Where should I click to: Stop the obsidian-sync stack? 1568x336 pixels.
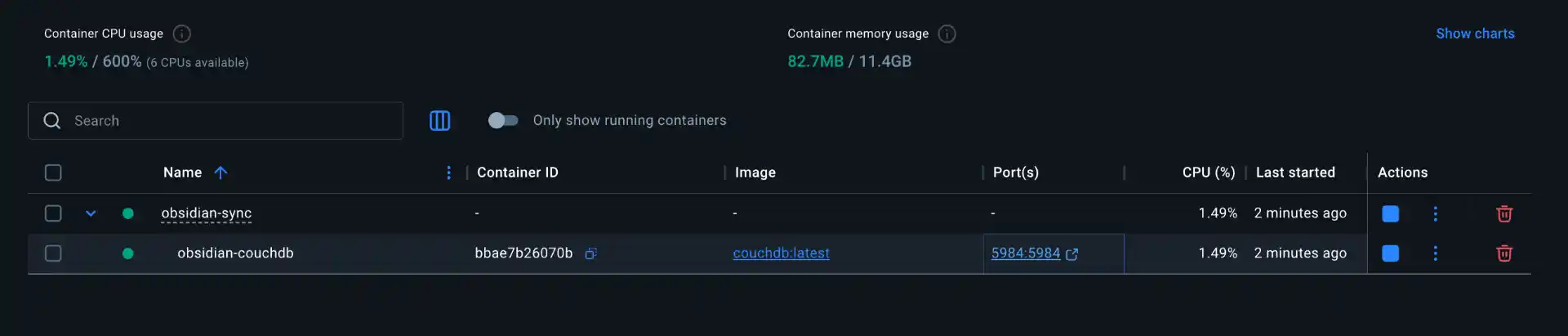click(x=1390, y=213)
